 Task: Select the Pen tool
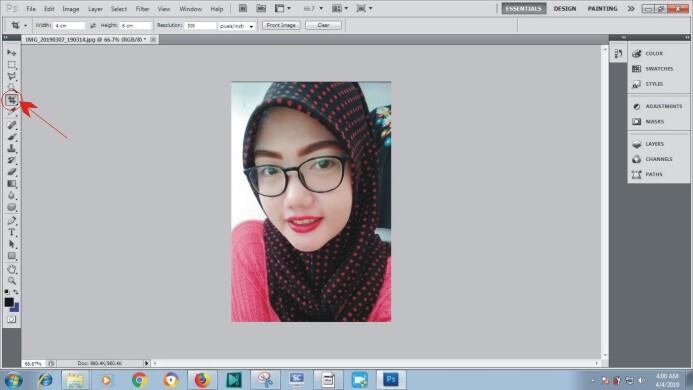(11, 220)
